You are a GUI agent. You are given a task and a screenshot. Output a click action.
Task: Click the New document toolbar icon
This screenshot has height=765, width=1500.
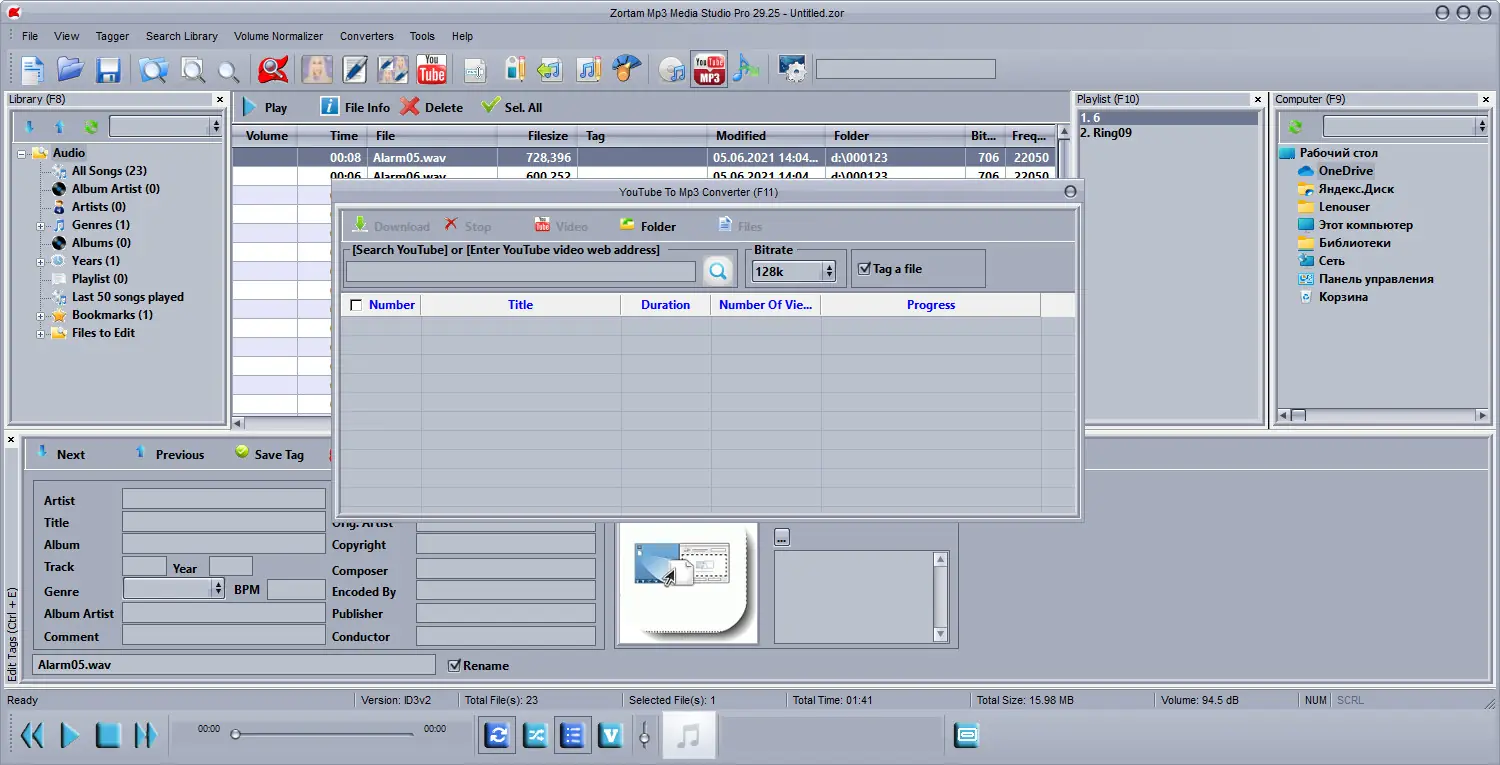pos(33,69)
